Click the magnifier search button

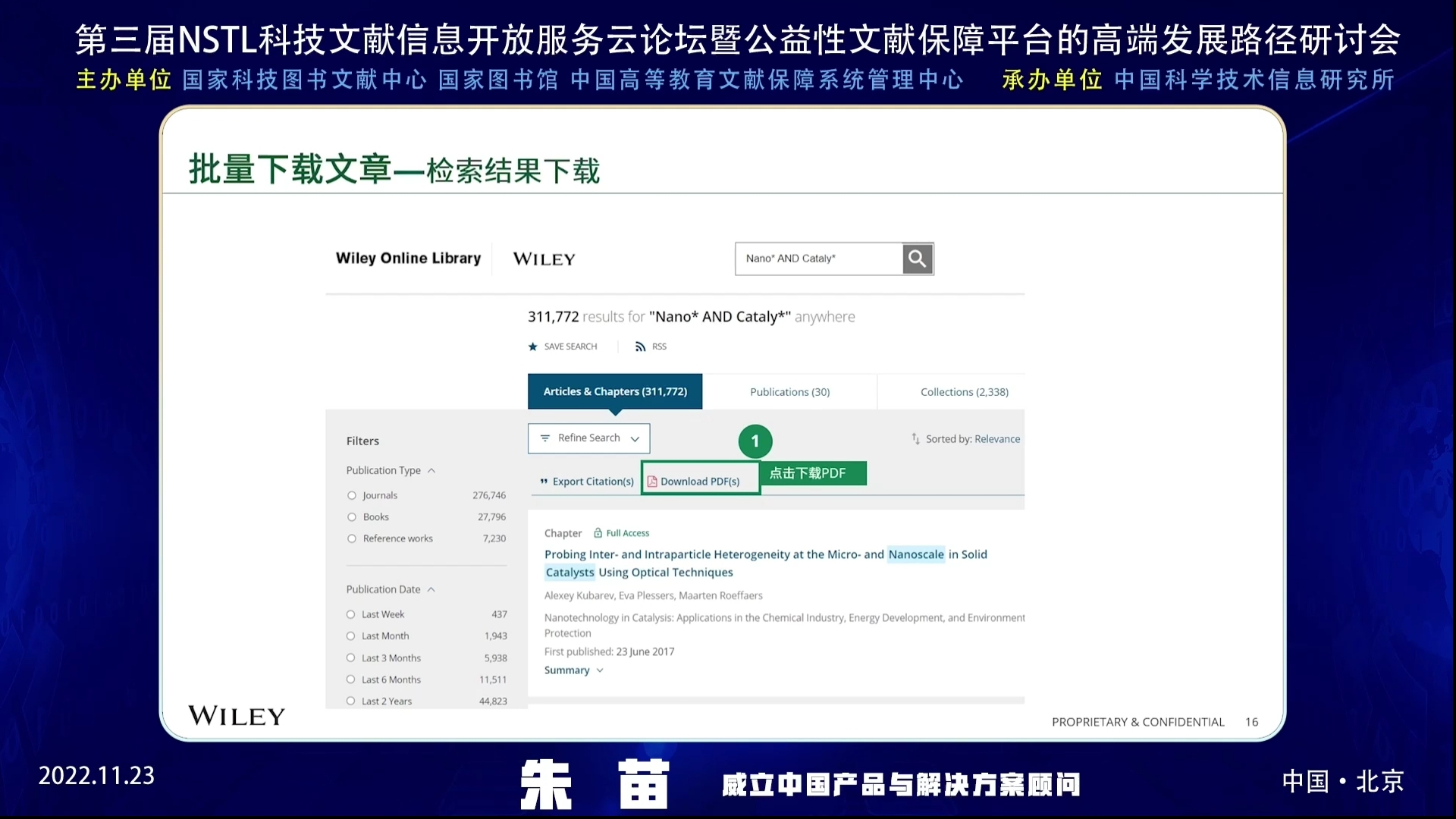pos(918,259)
